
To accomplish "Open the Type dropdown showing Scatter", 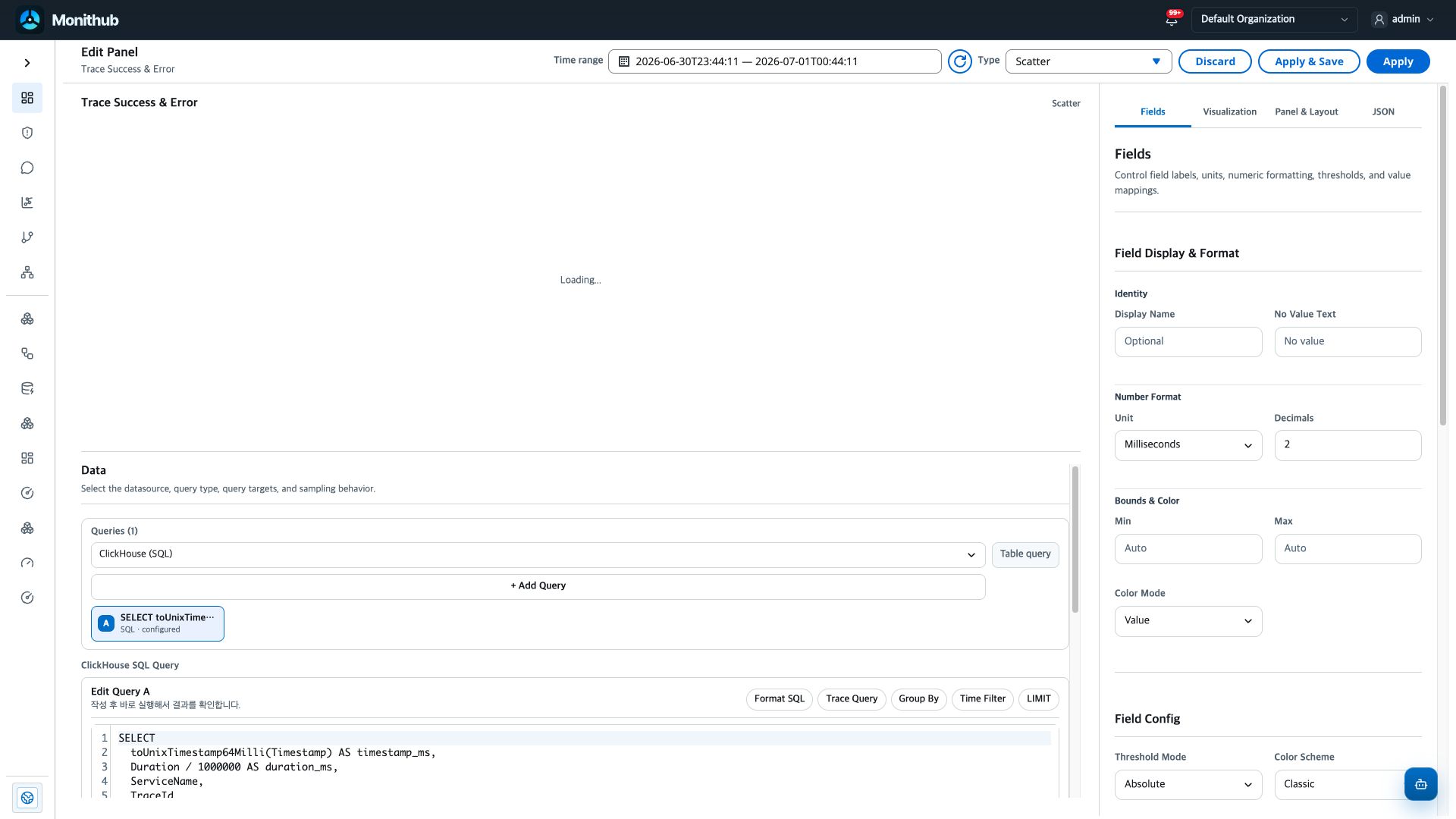I will 1088,61.
